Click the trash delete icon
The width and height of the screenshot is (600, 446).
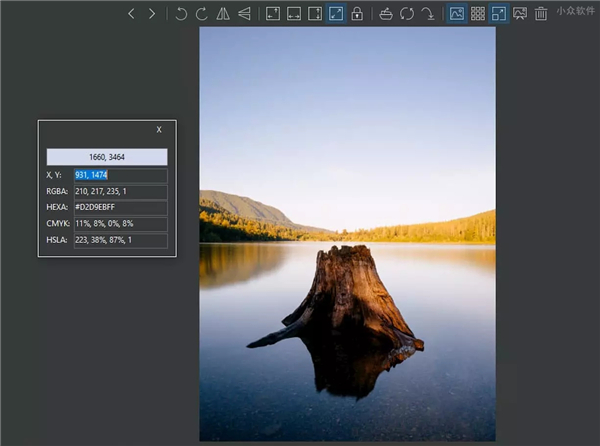coord(541,14)
